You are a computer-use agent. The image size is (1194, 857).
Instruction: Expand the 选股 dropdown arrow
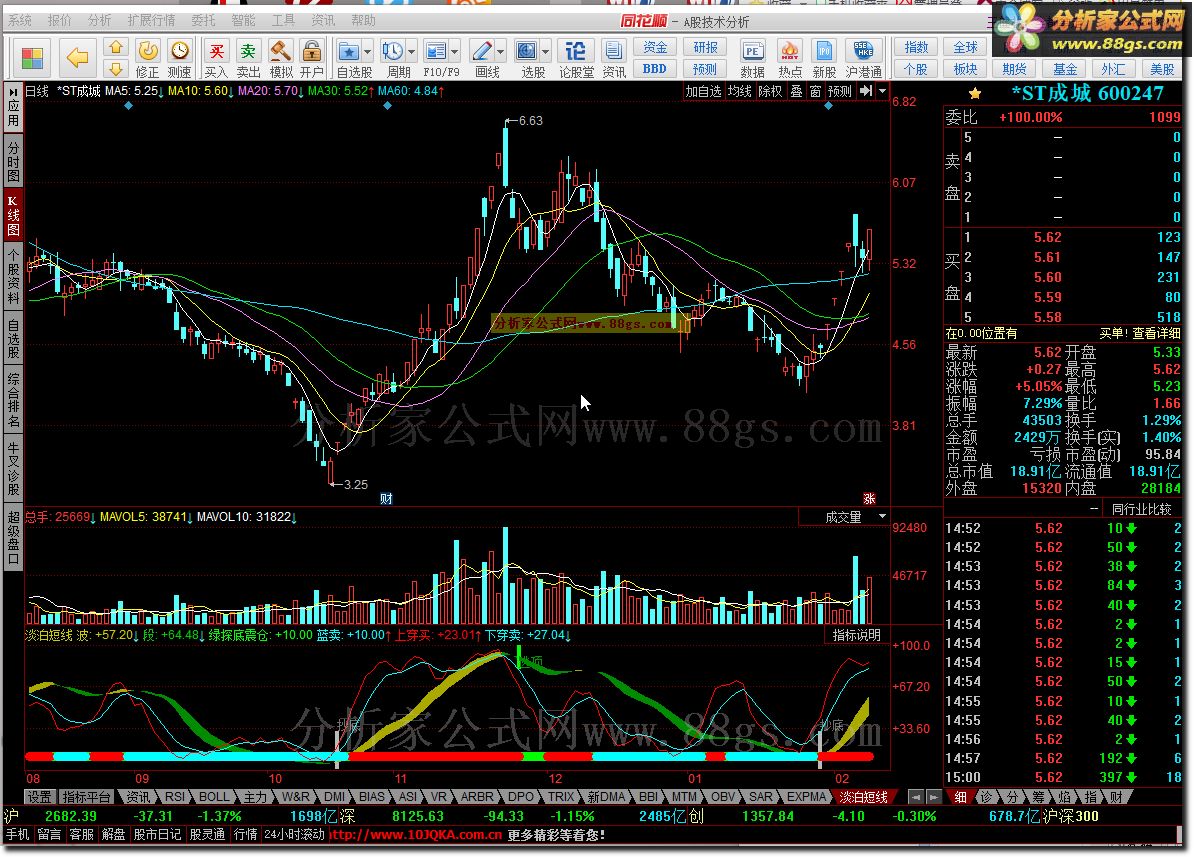545,52
